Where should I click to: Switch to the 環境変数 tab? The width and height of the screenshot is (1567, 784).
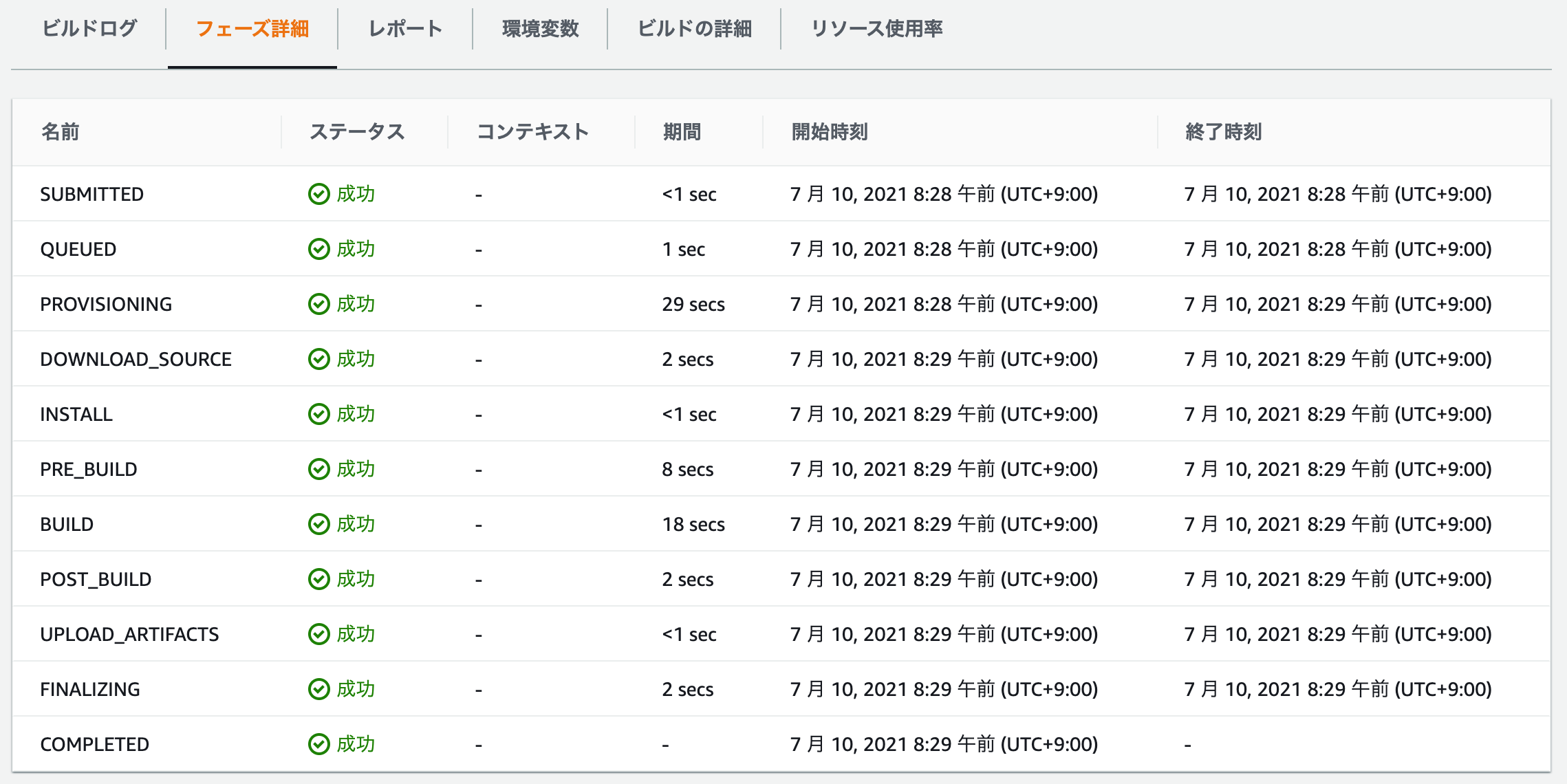539,29
